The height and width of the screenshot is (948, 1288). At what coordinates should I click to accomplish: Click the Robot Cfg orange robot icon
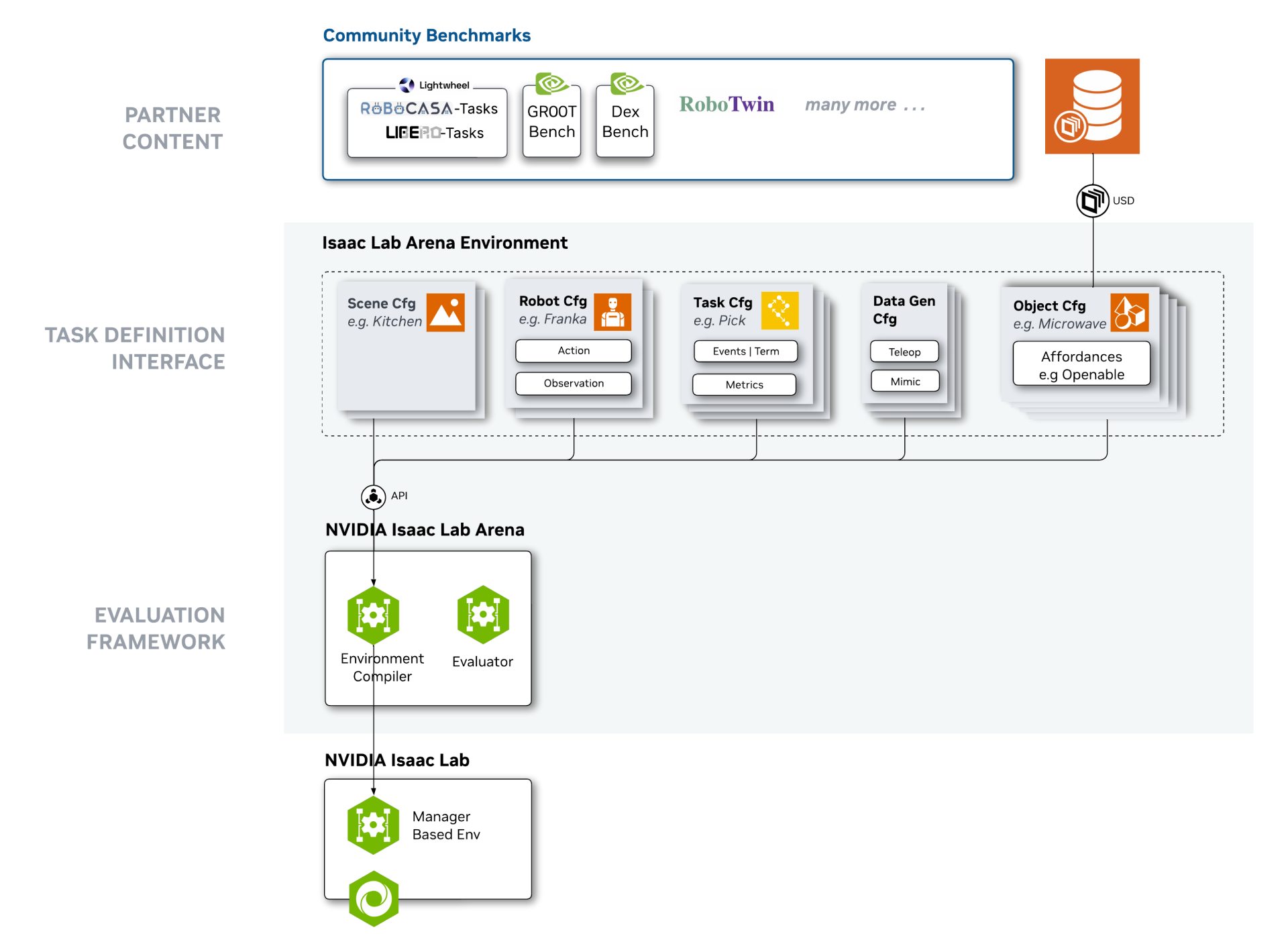click(x=612, y=312)
